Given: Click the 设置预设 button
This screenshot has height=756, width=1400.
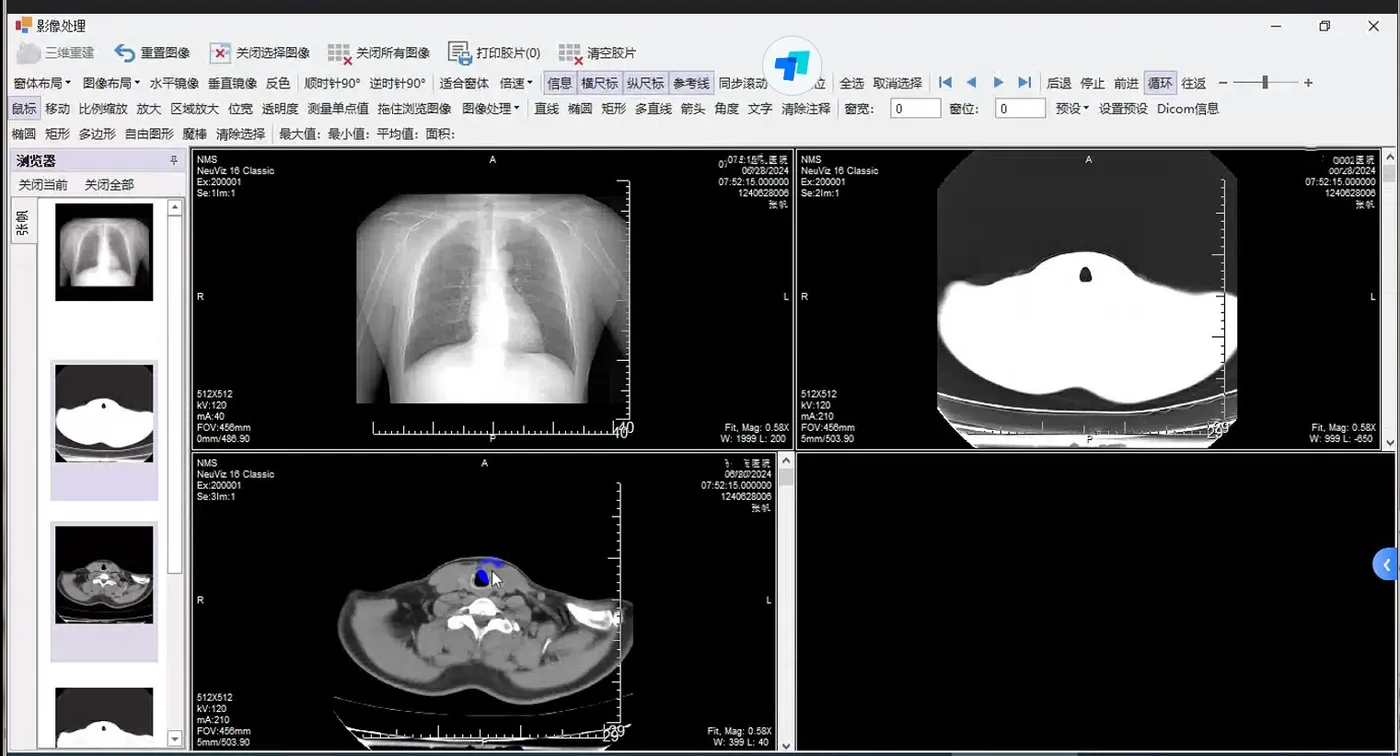Looking at the screenshot, I should [x=1123, y=108].
